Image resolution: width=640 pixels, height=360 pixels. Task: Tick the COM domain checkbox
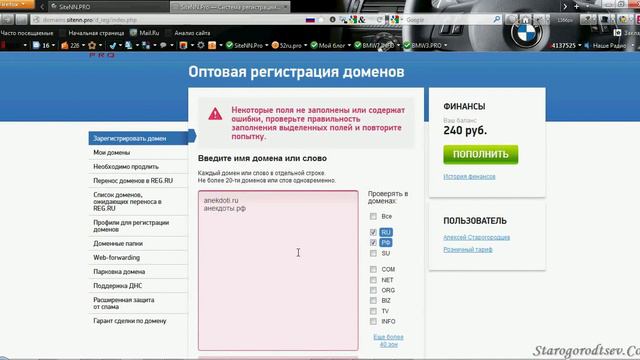click(x=373, y=269)
